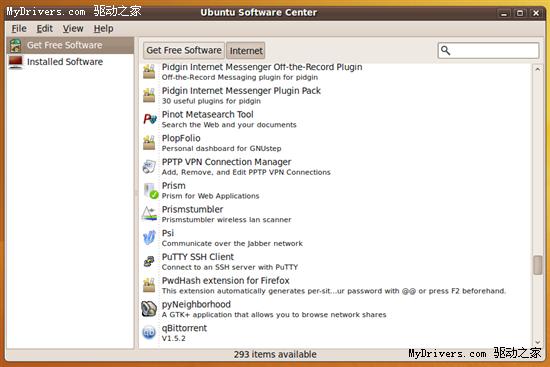Select Get Free Software in the sidebar
Viewport: 550px width, 367px height.
(70, 45)
